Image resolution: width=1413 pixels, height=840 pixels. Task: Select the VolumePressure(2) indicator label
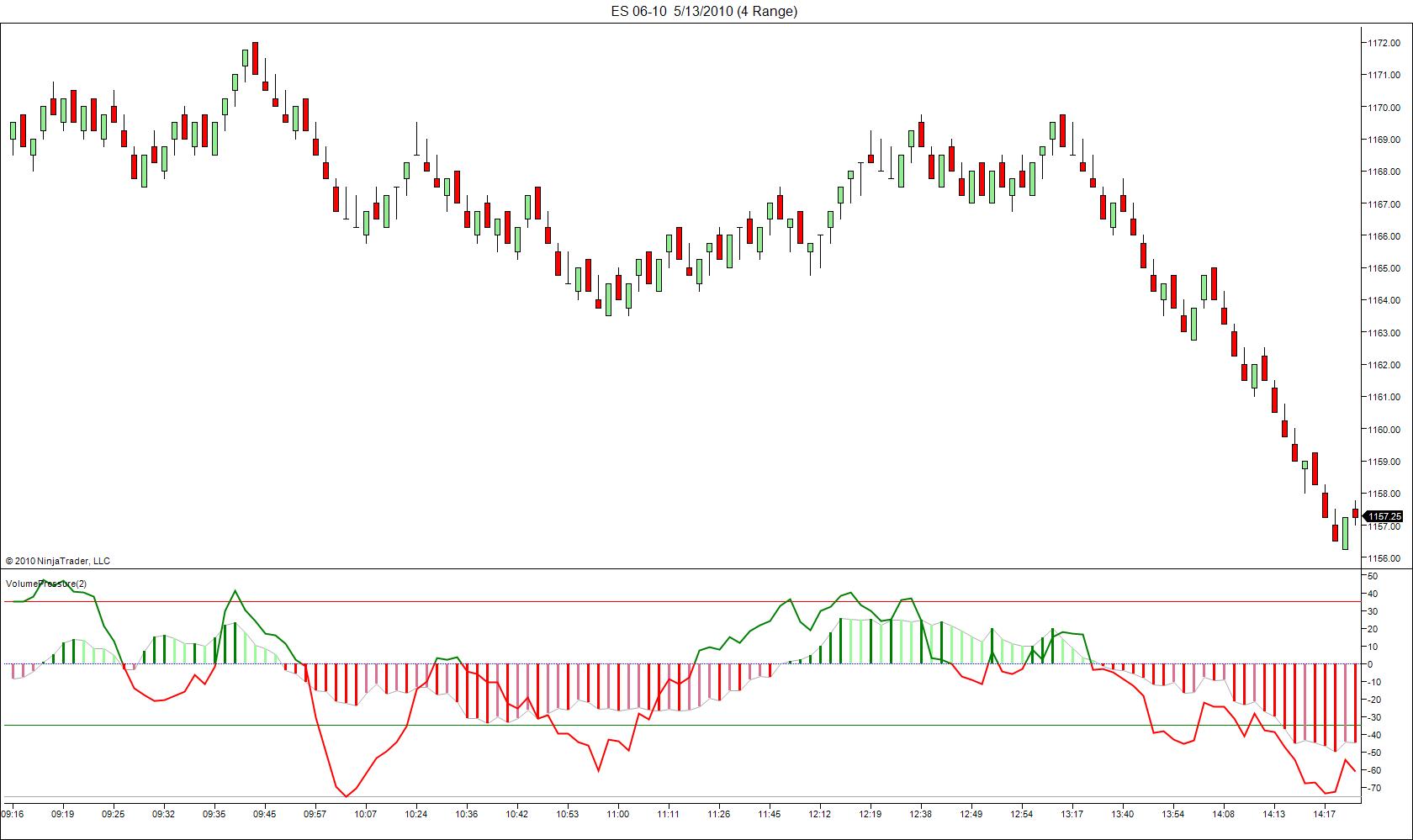pos(46,584)
